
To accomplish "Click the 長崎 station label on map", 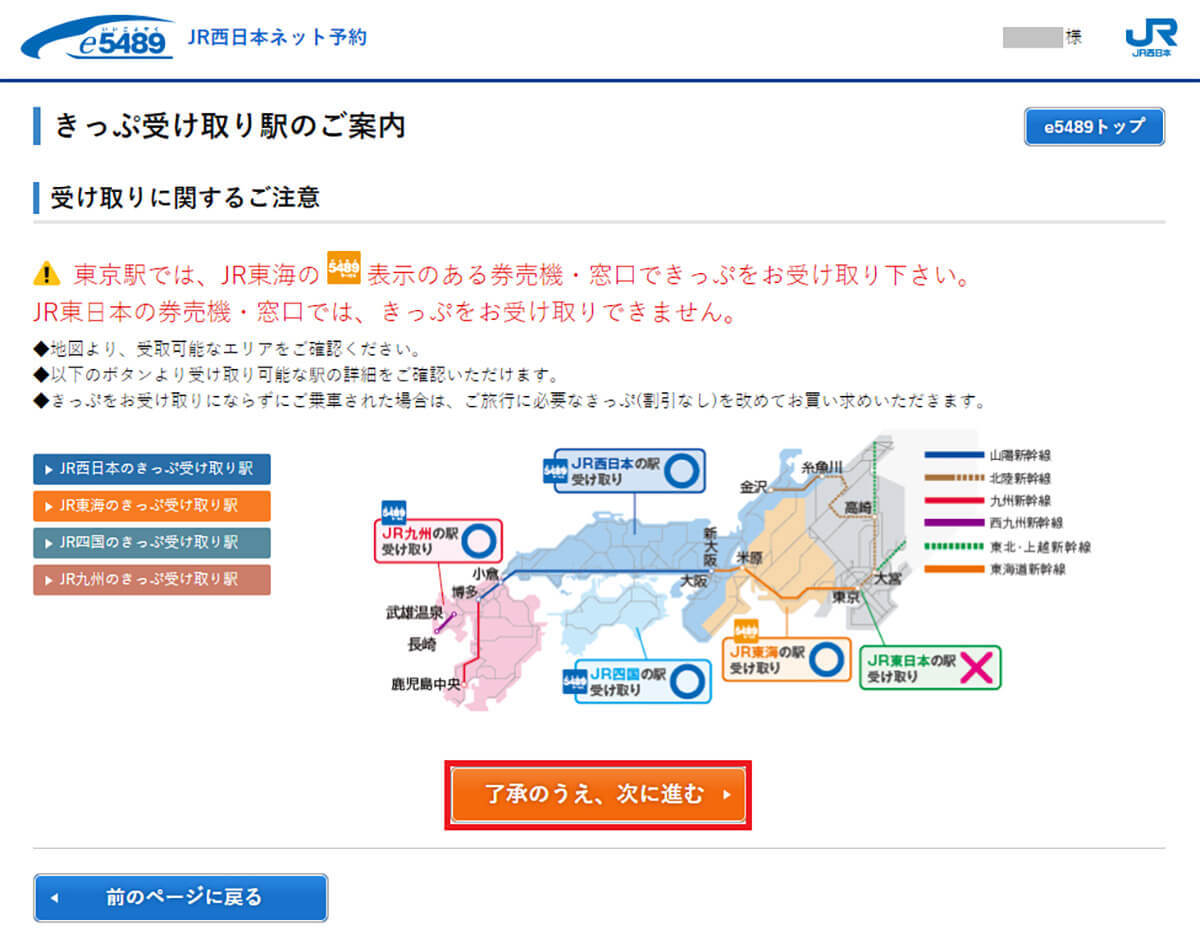I will [x=423, y=644].
